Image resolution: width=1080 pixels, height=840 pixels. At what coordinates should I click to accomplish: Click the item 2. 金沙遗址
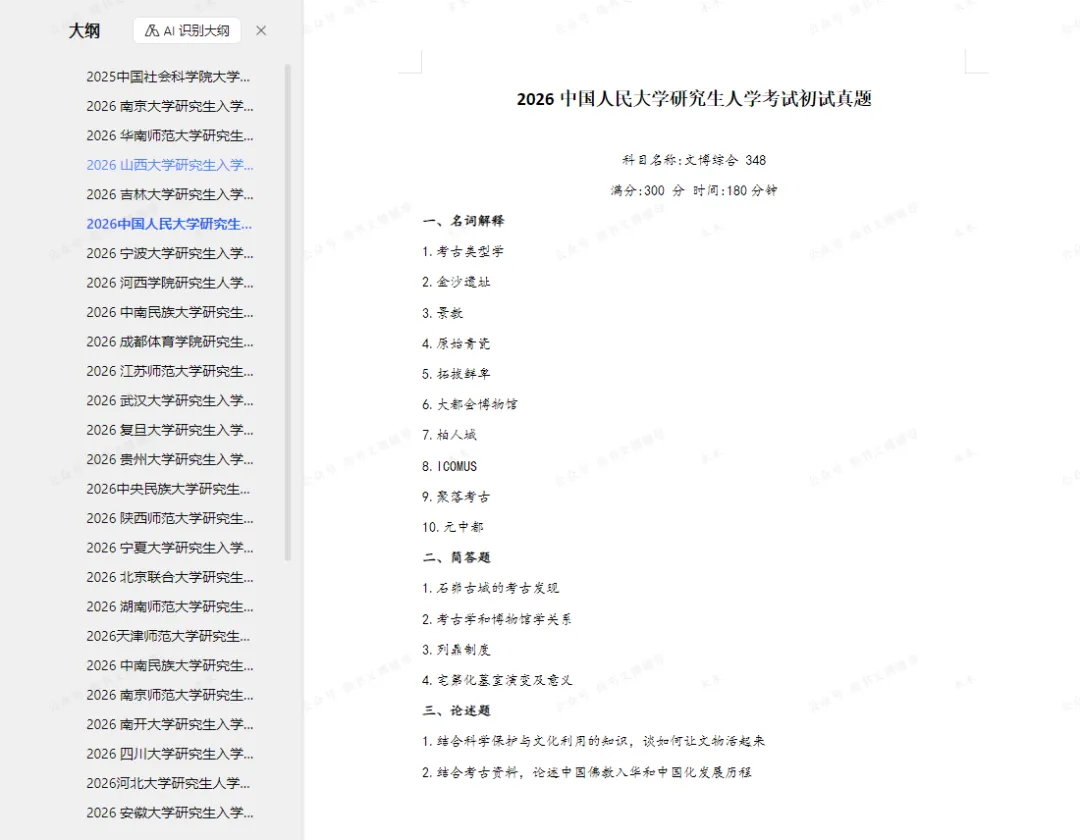coord(456,282)
